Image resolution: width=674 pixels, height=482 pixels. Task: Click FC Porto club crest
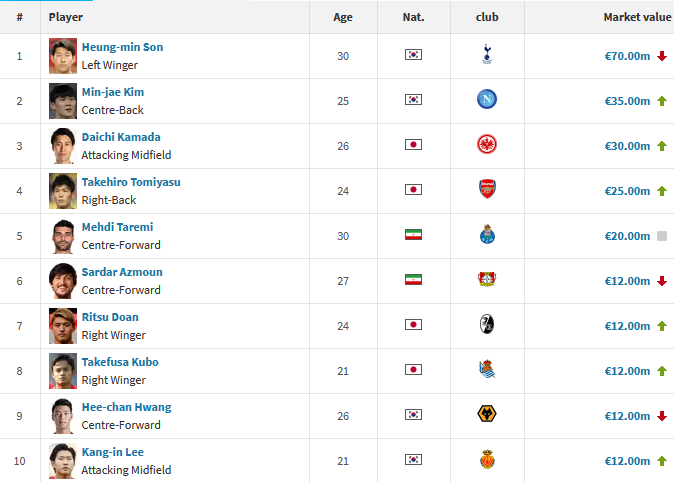[487, 235]
